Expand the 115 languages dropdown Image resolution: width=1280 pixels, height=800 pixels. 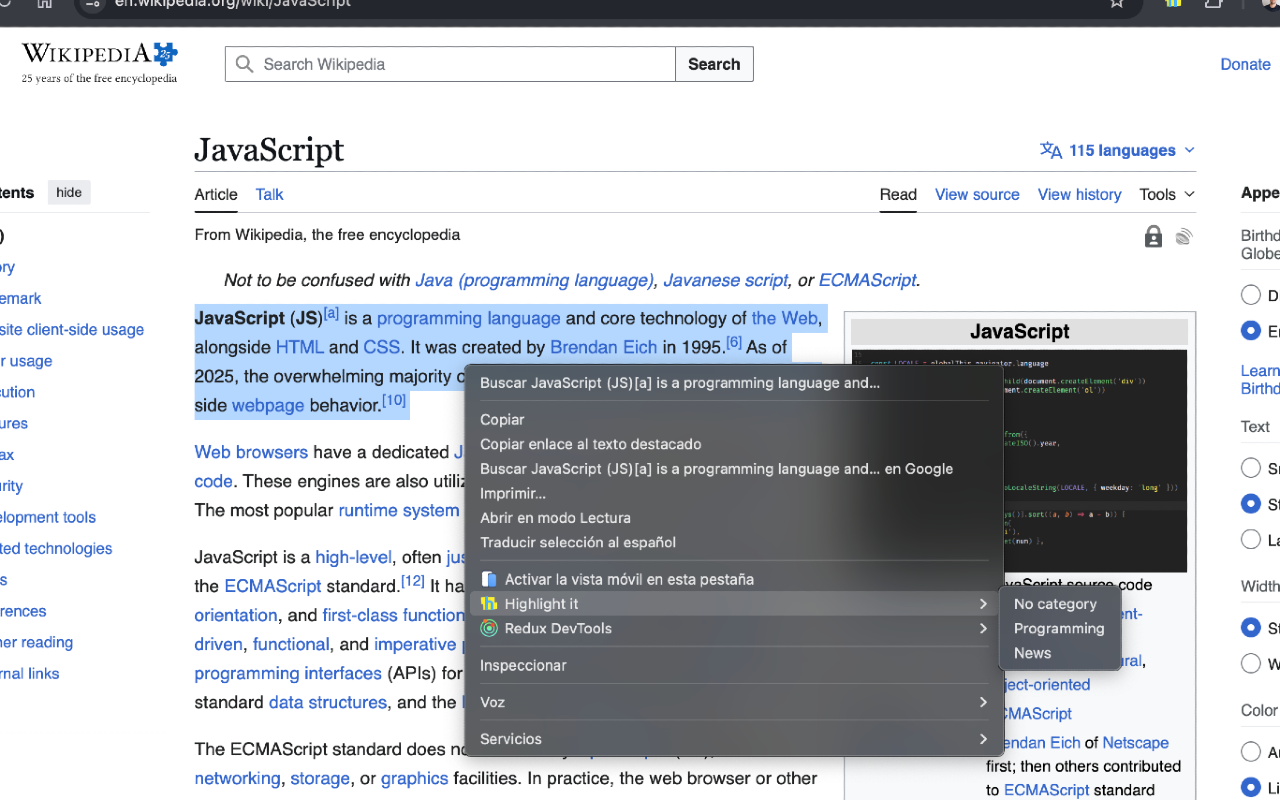pos(1118,150)
